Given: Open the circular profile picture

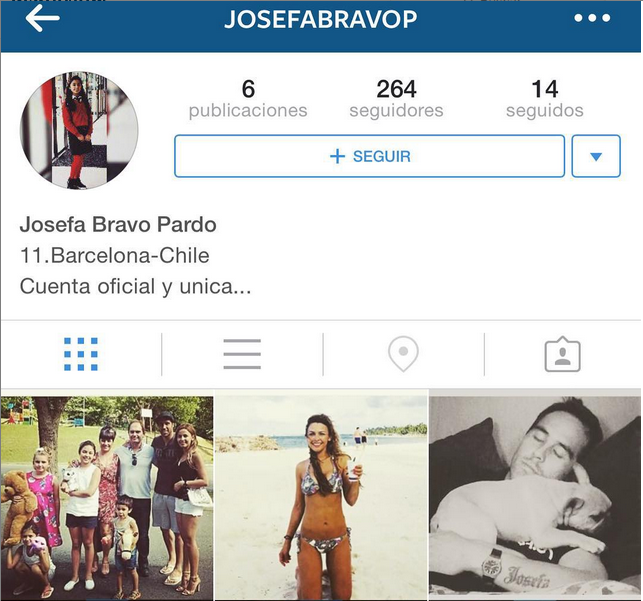Looking at the screenshot, I should [x=79, y=130].
